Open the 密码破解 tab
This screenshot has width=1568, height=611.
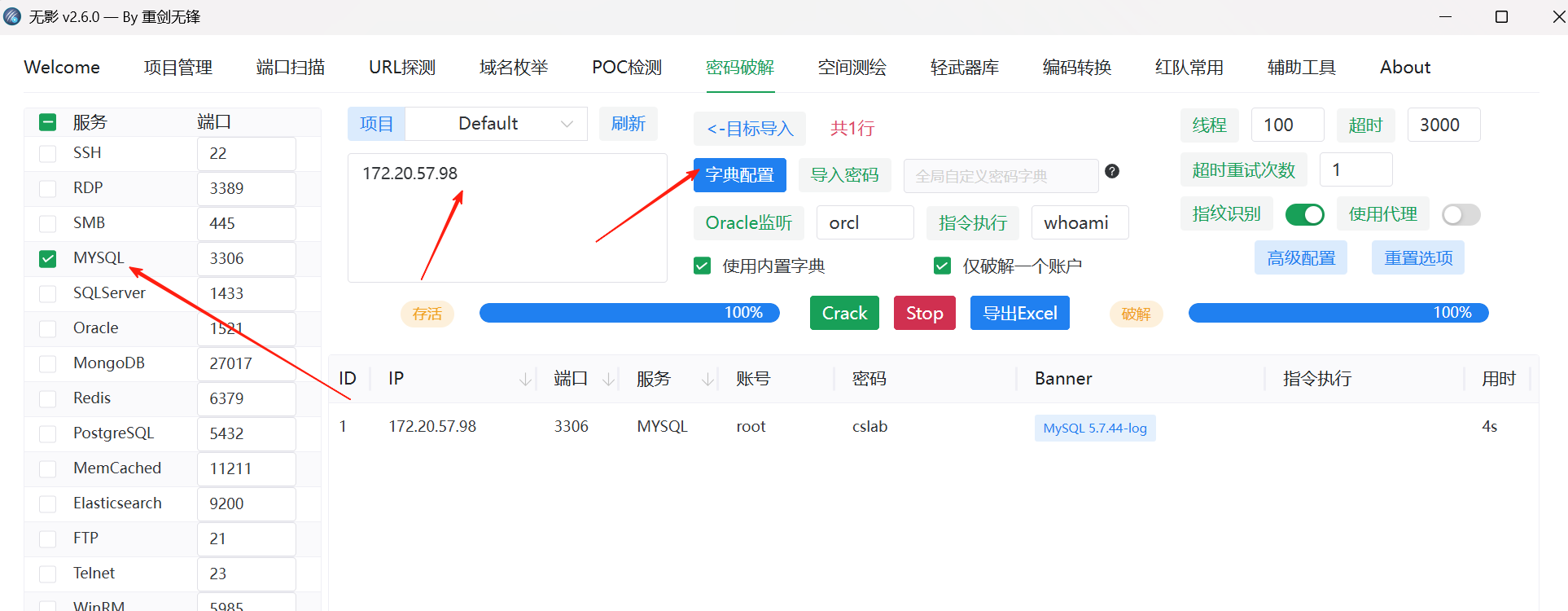(x=740, y=68)
